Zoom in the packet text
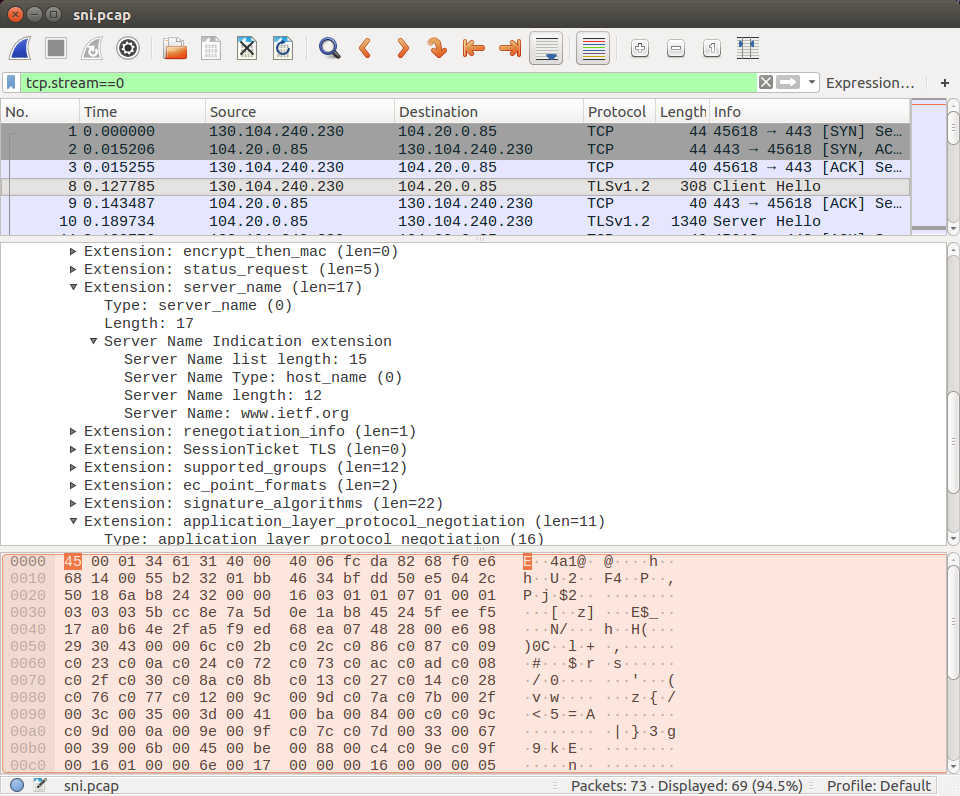960x796 pixels. tap(640, 48)
